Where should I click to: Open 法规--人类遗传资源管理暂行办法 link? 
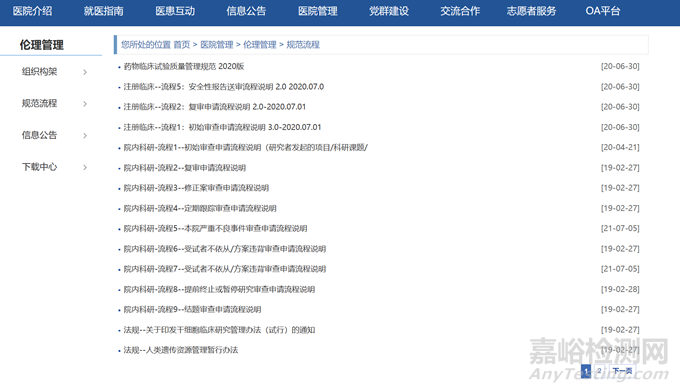click(181, 350)
